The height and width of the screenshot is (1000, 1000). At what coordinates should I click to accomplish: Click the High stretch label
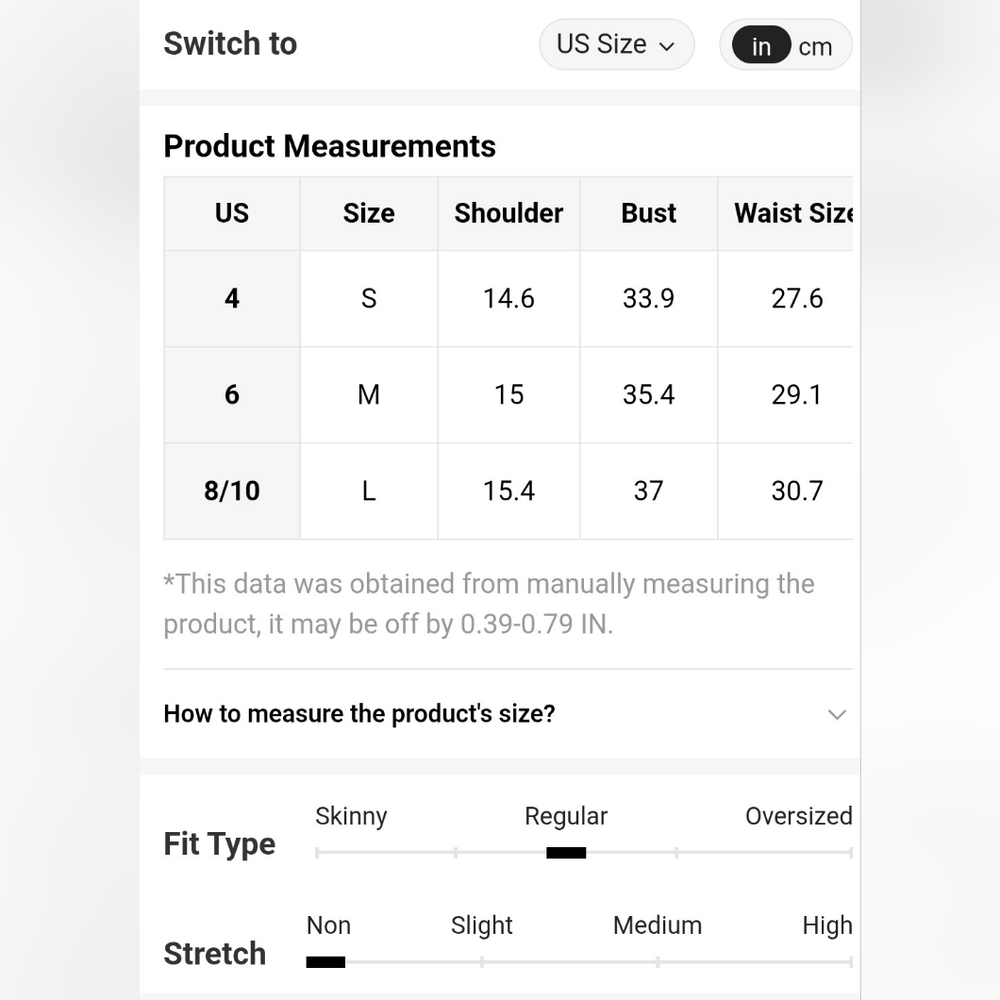(827, 925)
